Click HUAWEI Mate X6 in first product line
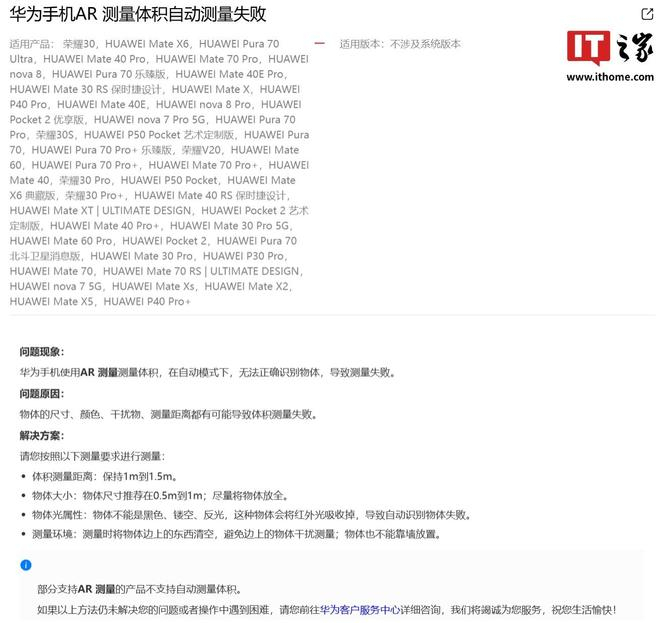 [147, 44]
